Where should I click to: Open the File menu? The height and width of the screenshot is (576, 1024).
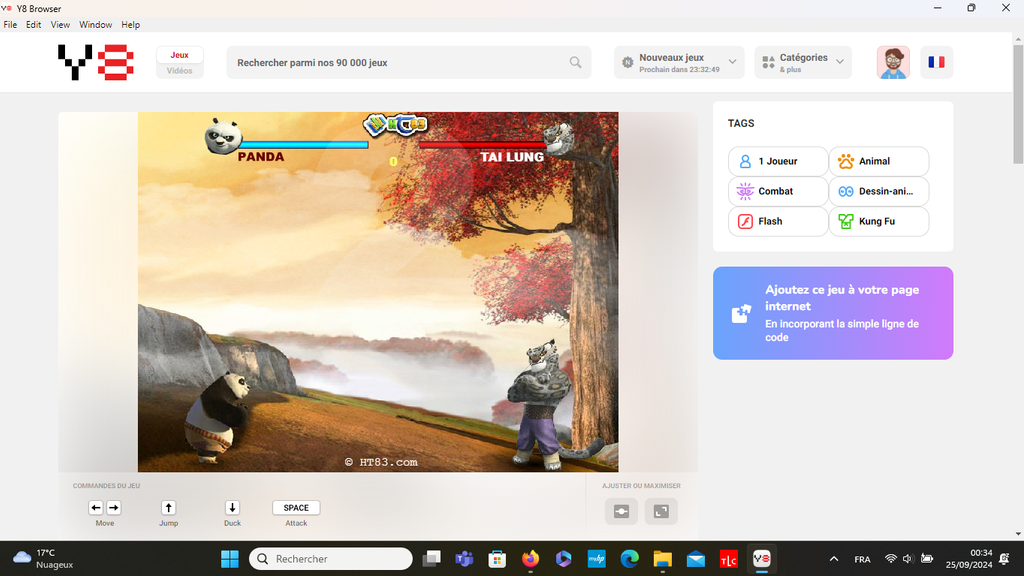(10, 24)
